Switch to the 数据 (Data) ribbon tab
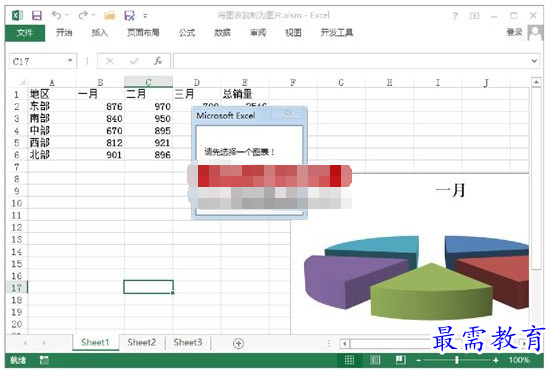The width and height of the screenshot is (554, 370). (222, 33)
